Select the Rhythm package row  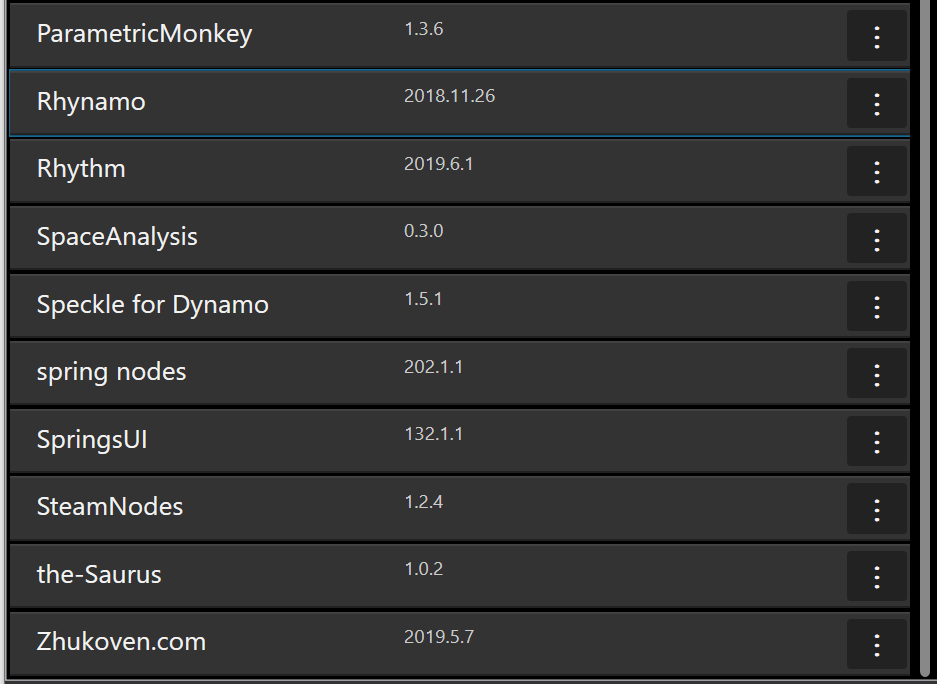tap(80, 170)
